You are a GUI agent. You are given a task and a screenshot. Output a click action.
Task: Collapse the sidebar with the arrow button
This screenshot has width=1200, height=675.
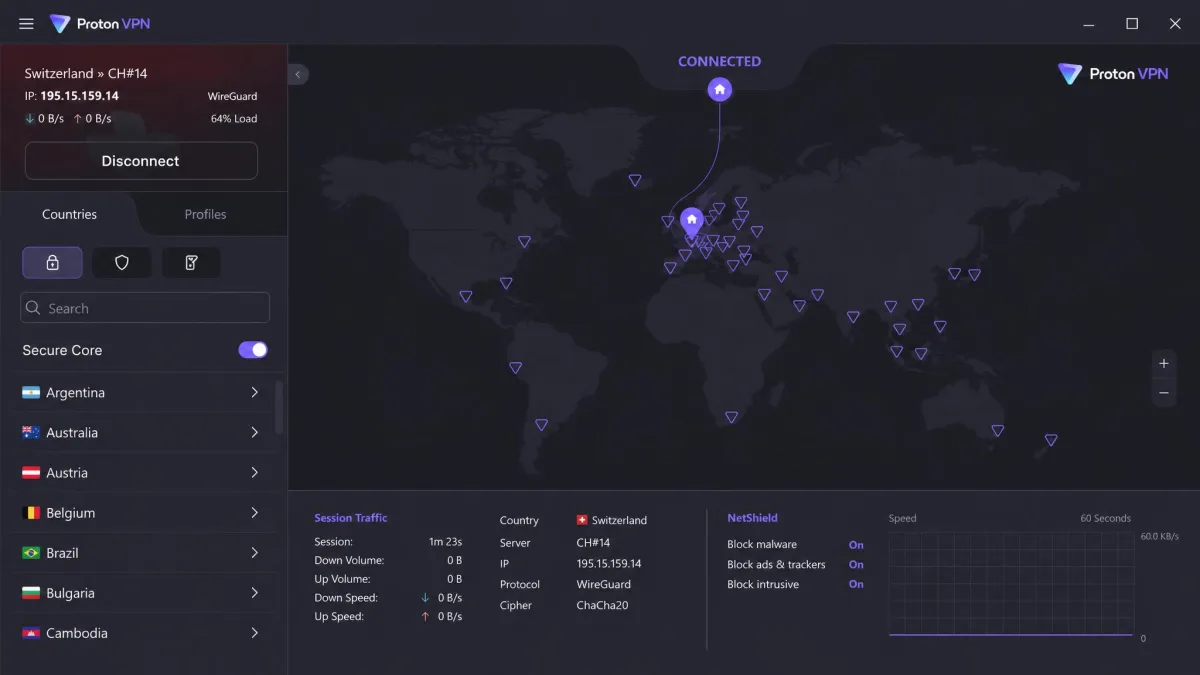coord(298,74)
